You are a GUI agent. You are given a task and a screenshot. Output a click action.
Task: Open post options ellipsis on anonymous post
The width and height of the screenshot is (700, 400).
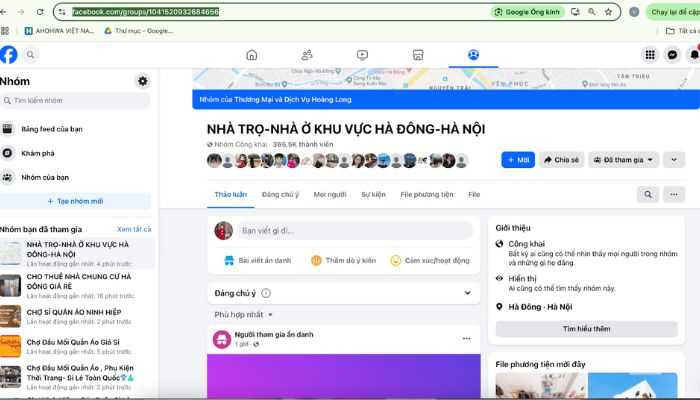pos(467,338)
